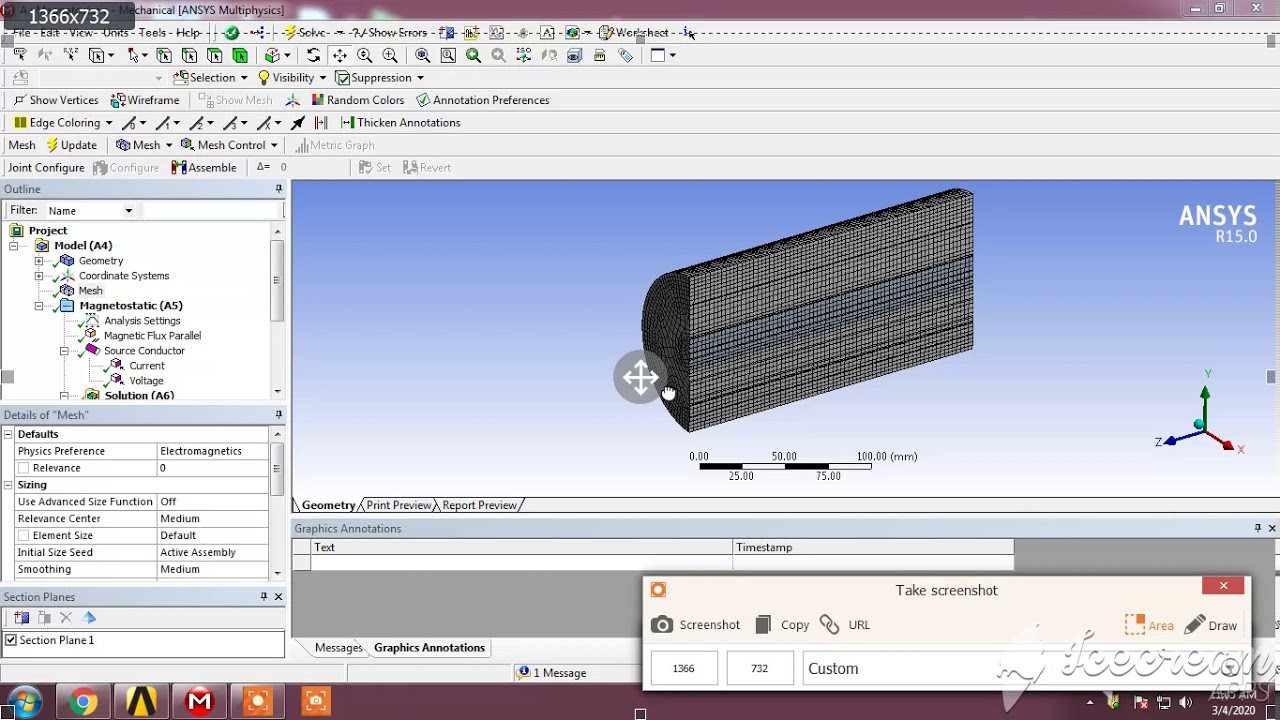Switch to the Report Preview tab
Screen dimensions: 1280x720
(480, 505)
